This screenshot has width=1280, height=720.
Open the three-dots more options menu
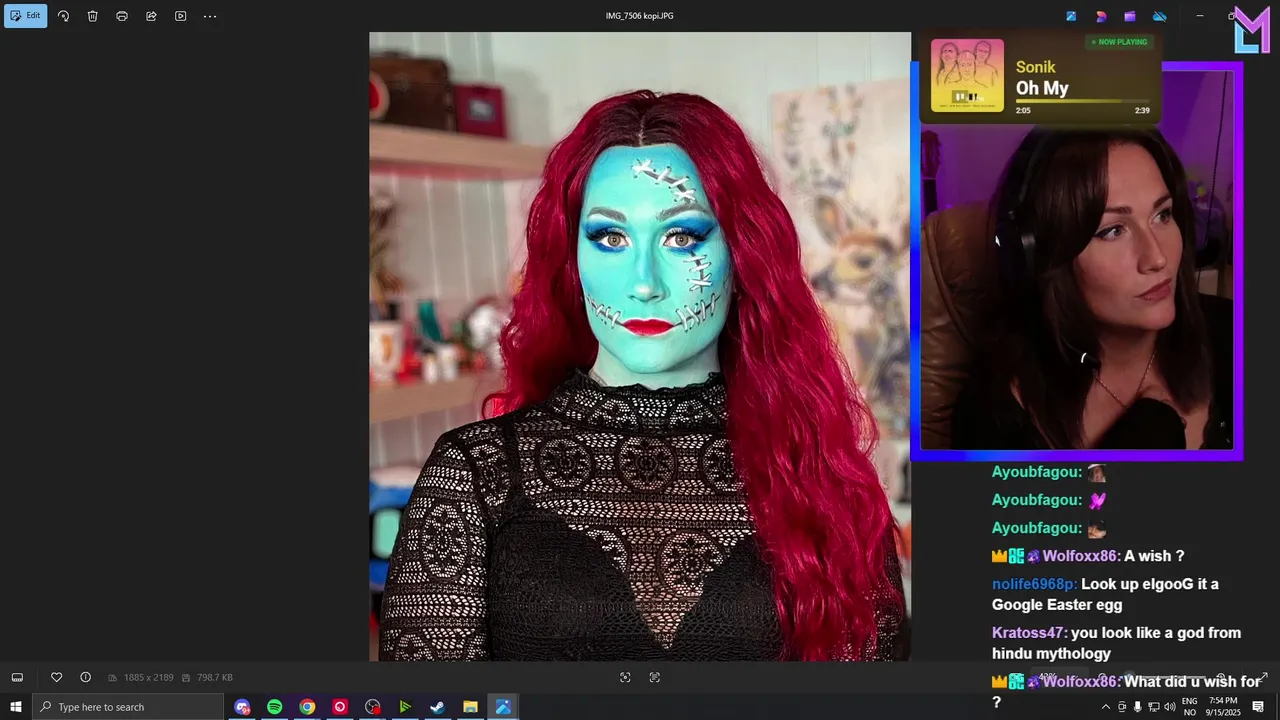tap(210, 16)
